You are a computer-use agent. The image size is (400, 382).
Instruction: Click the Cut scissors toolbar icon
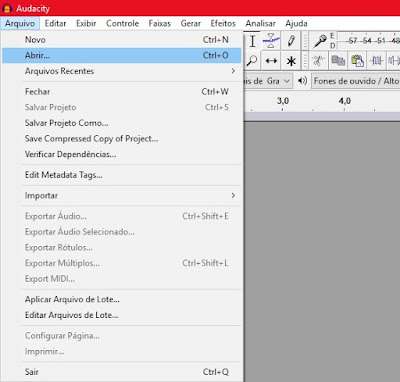[x=318, y=61]
